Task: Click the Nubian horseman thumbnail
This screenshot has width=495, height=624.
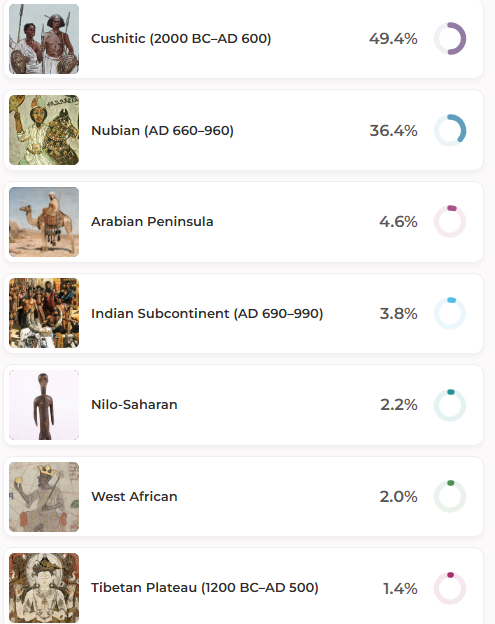Action: 44,130
